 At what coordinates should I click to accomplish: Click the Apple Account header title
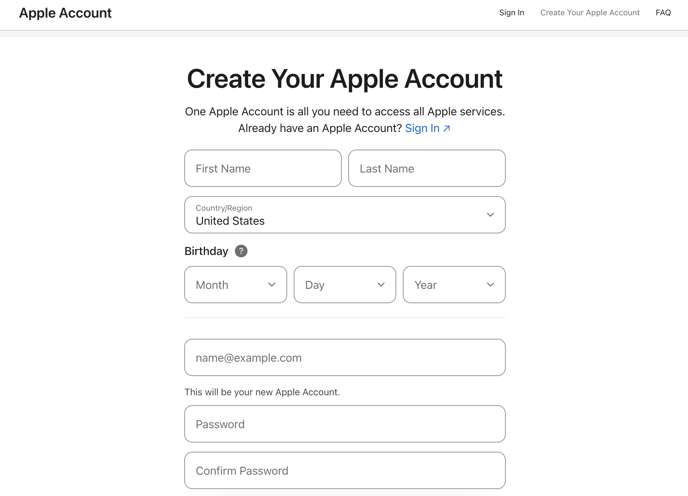[x=65, y=13]
